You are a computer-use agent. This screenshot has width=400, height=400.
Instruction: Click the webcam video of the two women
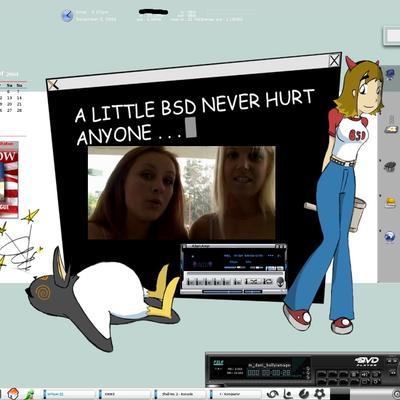[182, 193]
